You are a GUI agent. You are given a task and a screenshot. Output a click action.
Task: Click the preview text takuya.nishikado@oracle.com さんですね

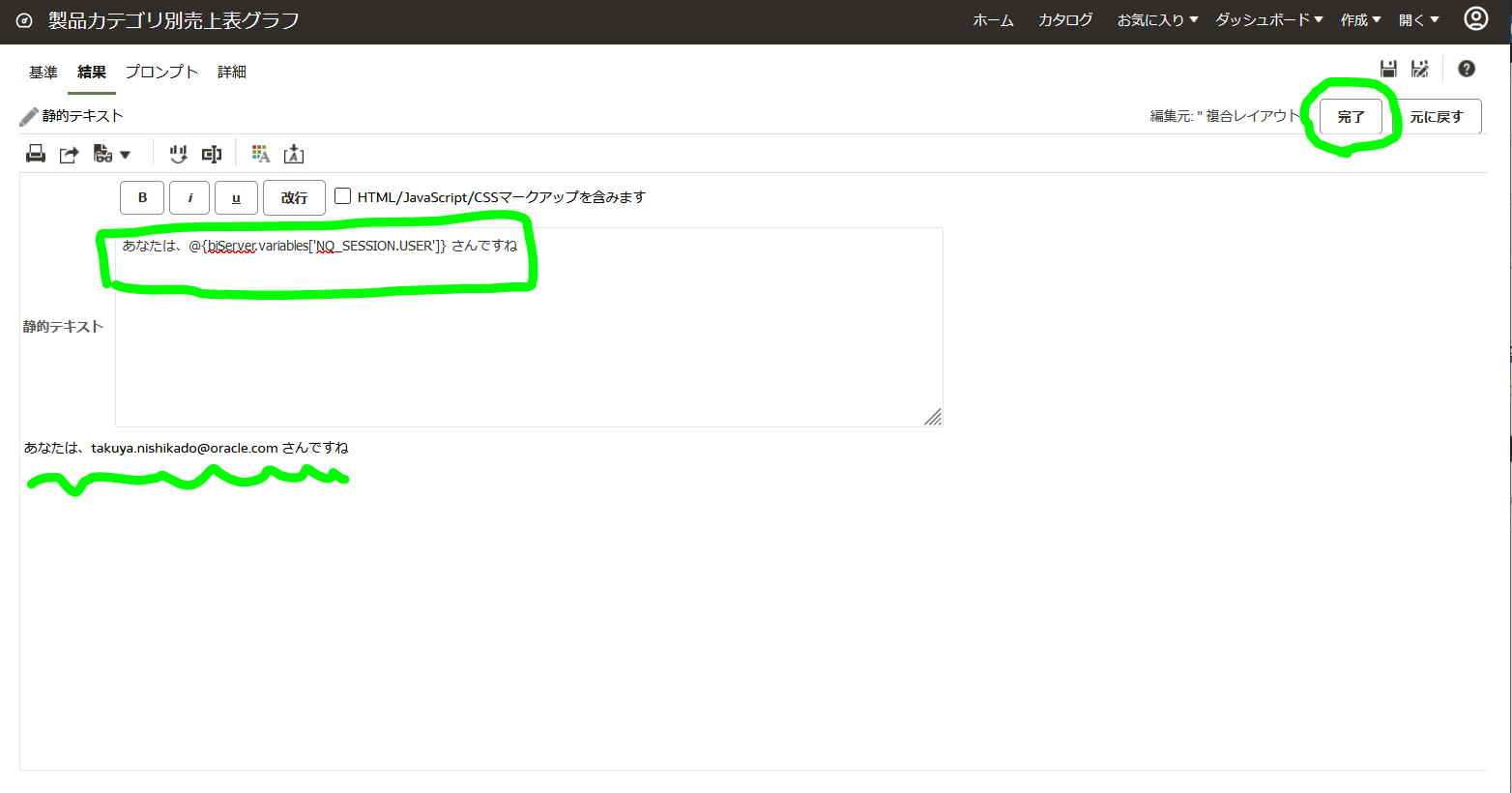[219, 448]
